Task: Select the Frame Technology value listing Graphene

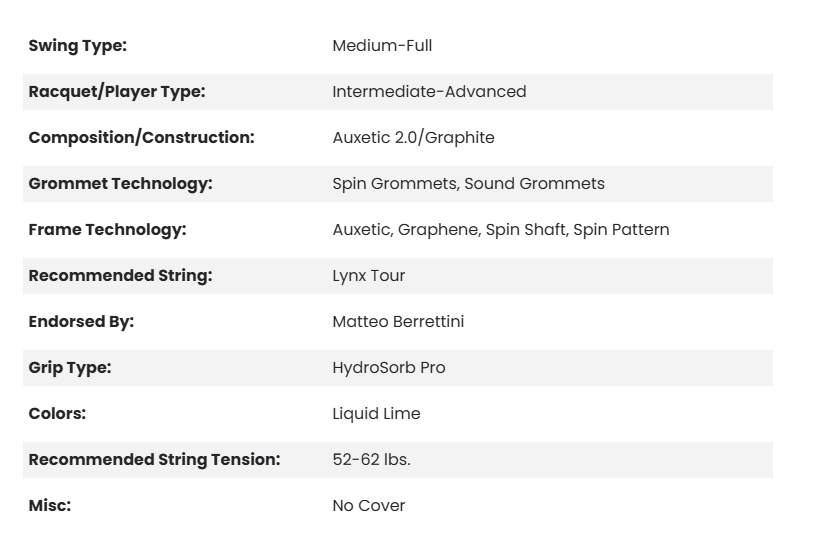Action: [500, 230]
